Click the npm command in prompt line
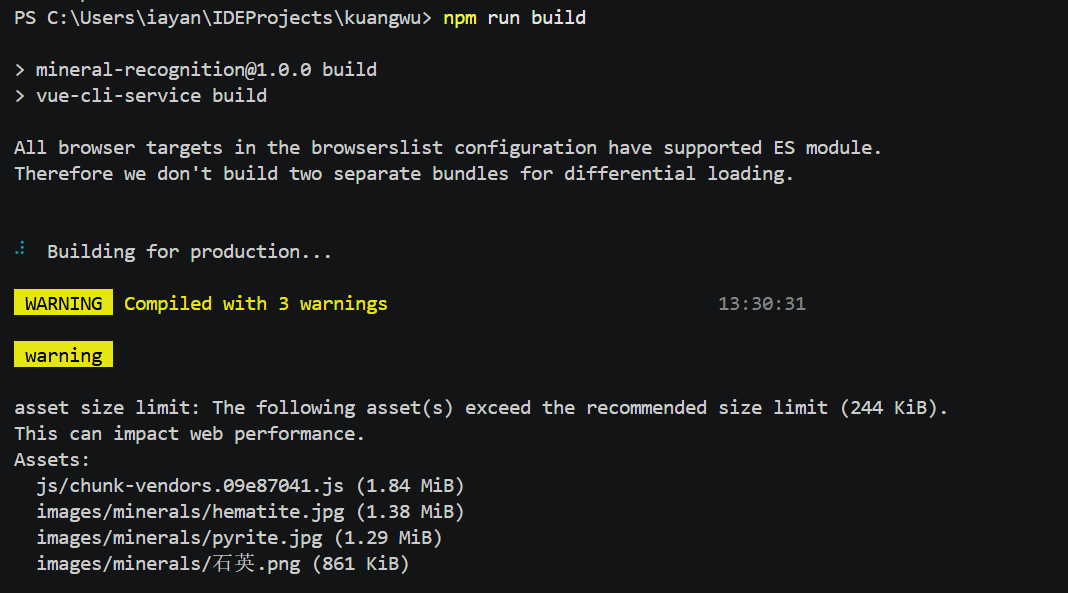The width and height of the screenshot is (1068, 593). click(460, 18)
